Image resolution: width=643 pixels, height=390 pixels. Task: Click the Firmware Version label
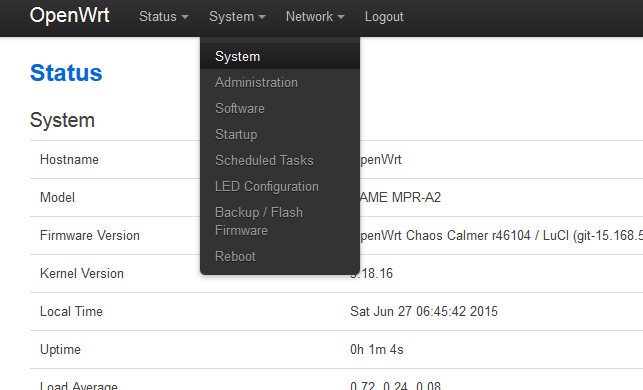coord(90,236)
